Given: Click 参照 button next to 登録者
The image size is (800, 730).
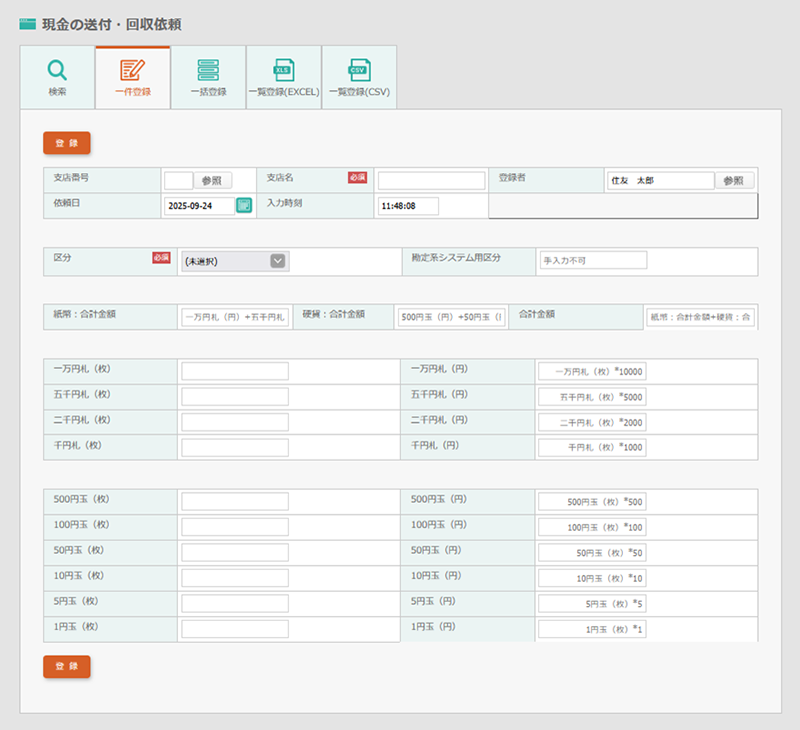Looking at the screenshot, I should pos(733,181).
